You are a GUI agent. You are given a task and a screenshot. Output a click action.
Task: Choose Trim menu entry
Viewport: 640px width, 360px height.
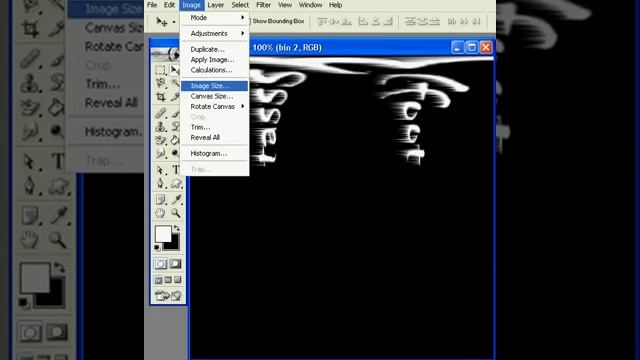click(214, 127)
